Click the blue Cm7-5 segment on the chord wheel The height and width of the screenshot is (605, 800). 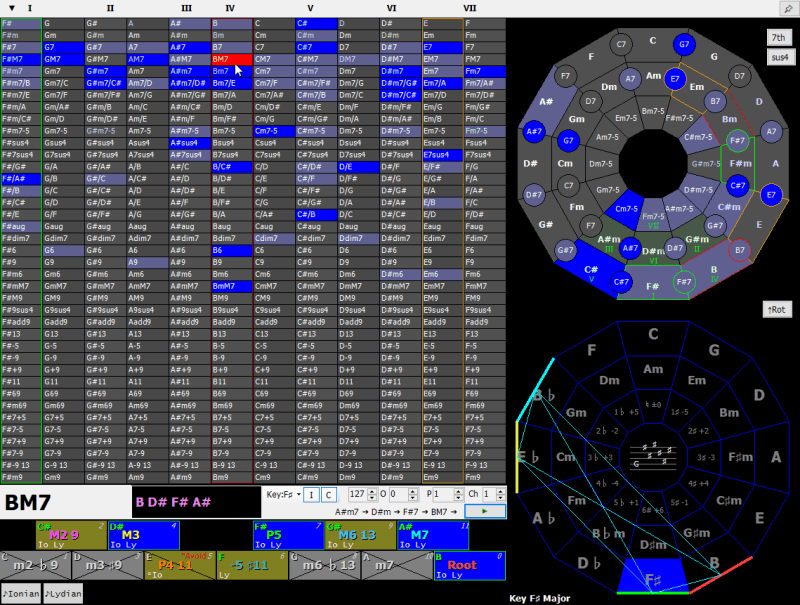[x=625, y=209]
